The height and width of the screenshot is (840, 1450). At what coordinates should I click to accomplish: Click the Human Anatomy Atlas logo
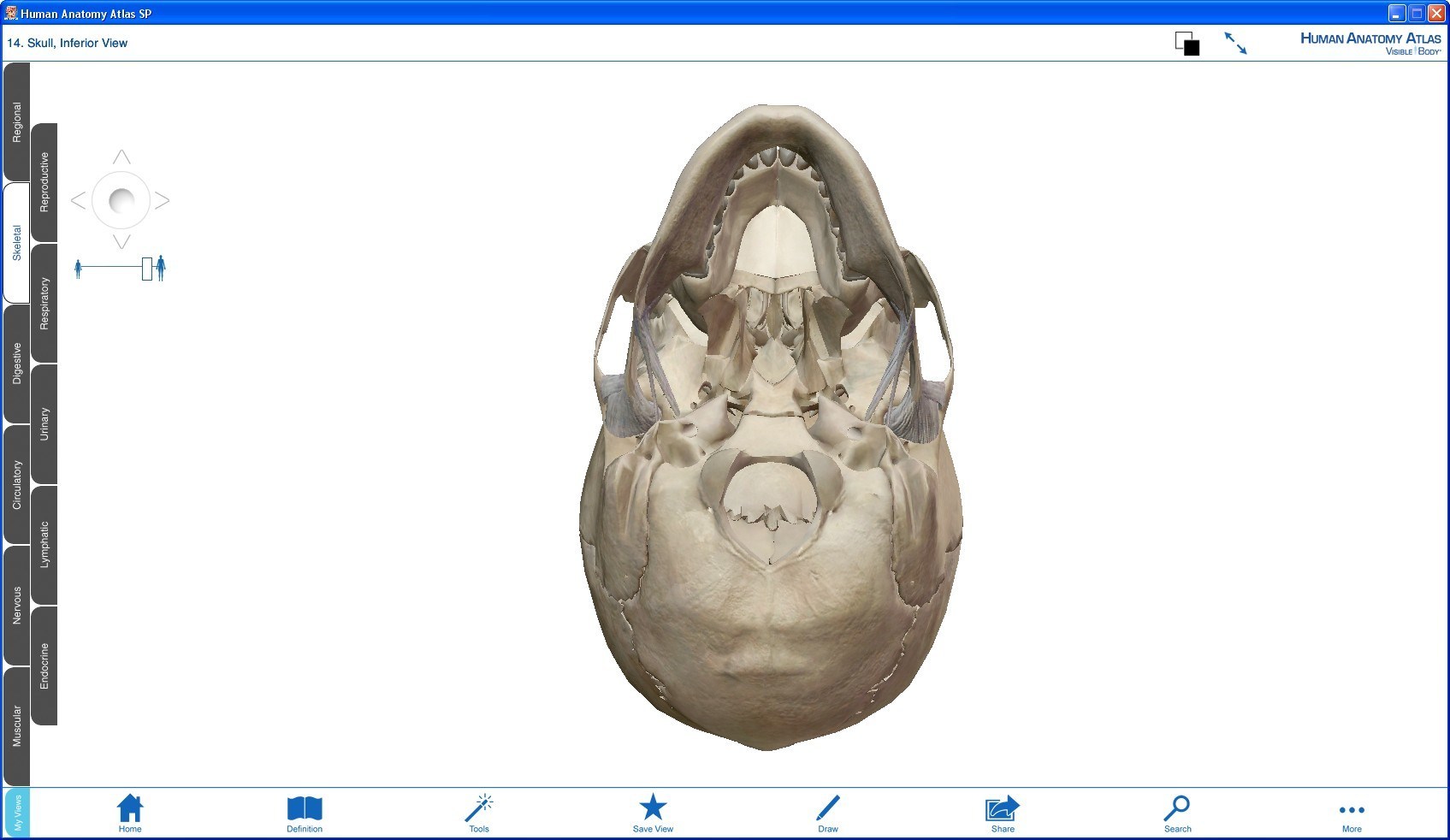pos(1370,43)
